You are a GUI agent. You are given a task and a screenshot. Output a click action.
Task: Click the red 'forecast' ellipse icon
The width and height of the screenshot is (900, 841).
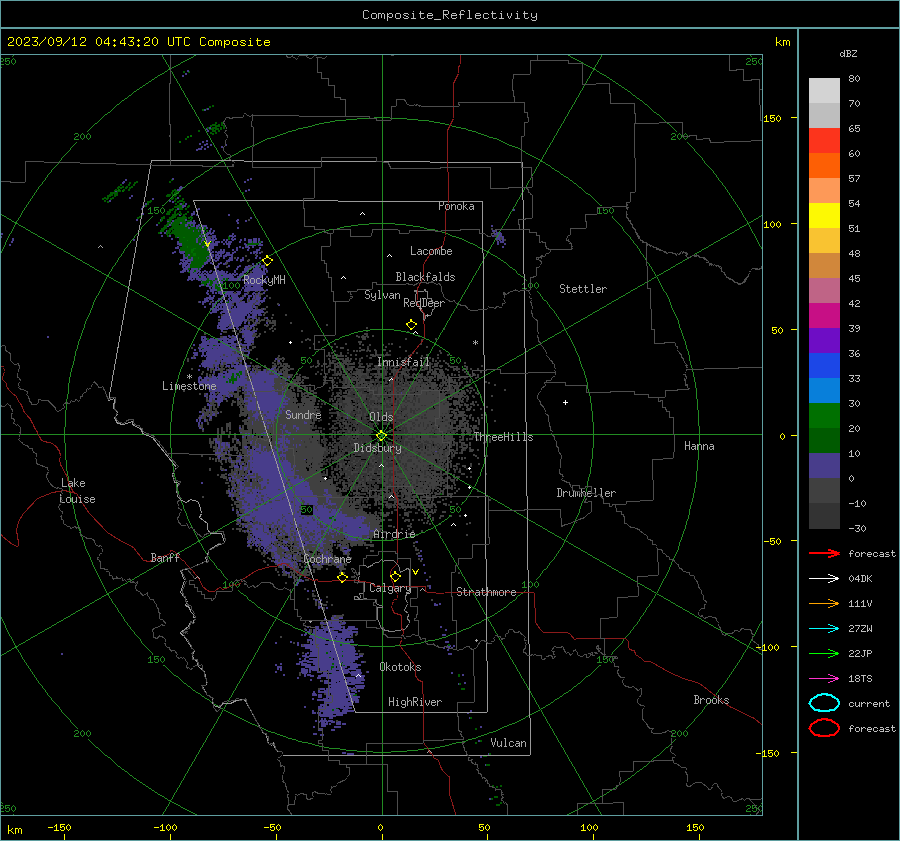click(x=824, y=728)
